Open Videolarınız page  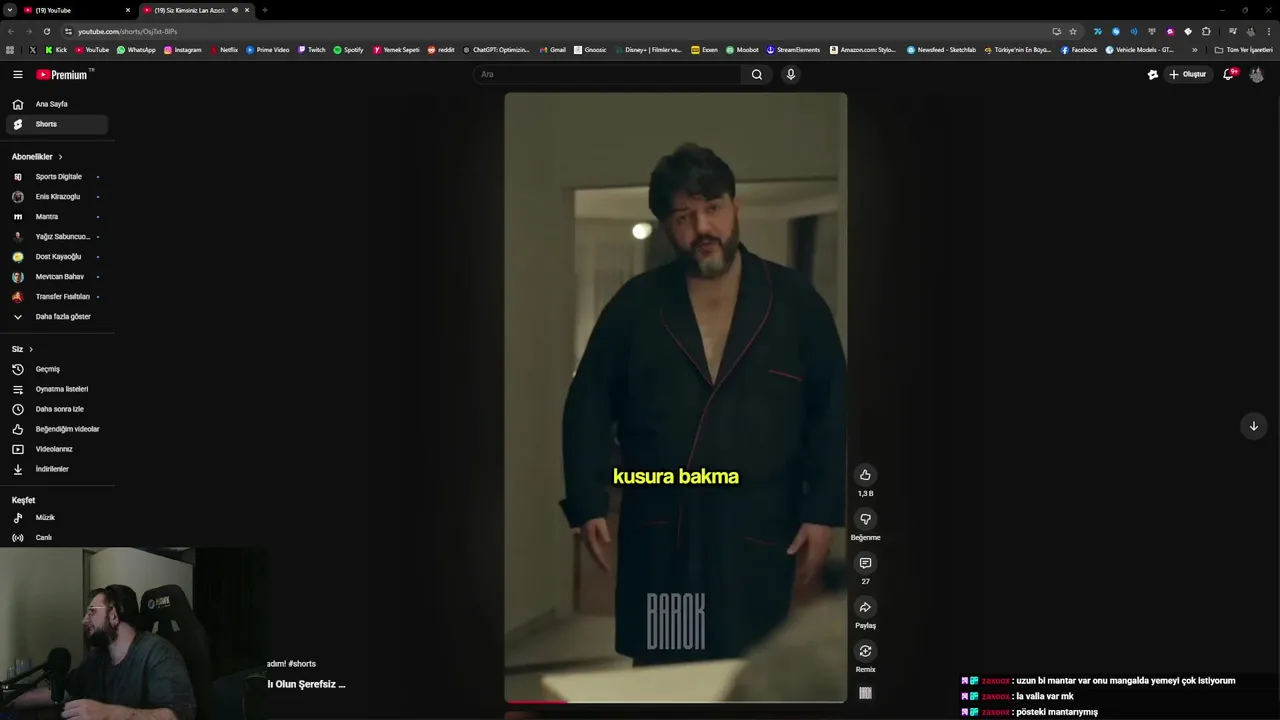(57, 449)
